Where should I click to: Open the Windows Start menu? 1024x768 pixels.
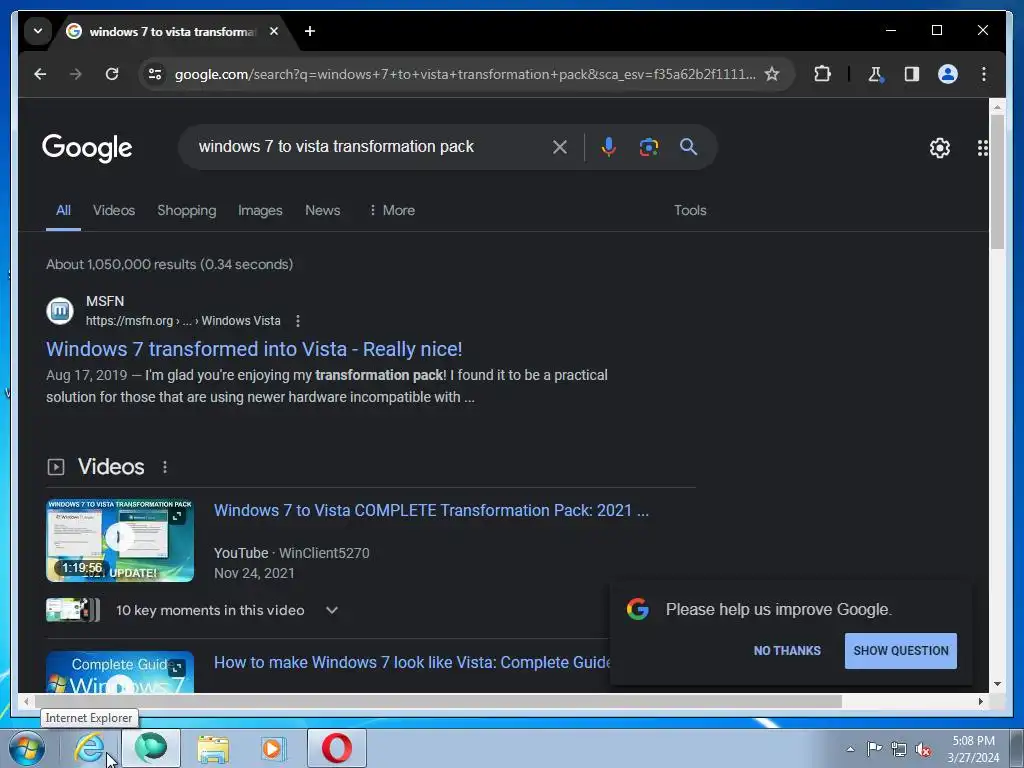(27, 748)
